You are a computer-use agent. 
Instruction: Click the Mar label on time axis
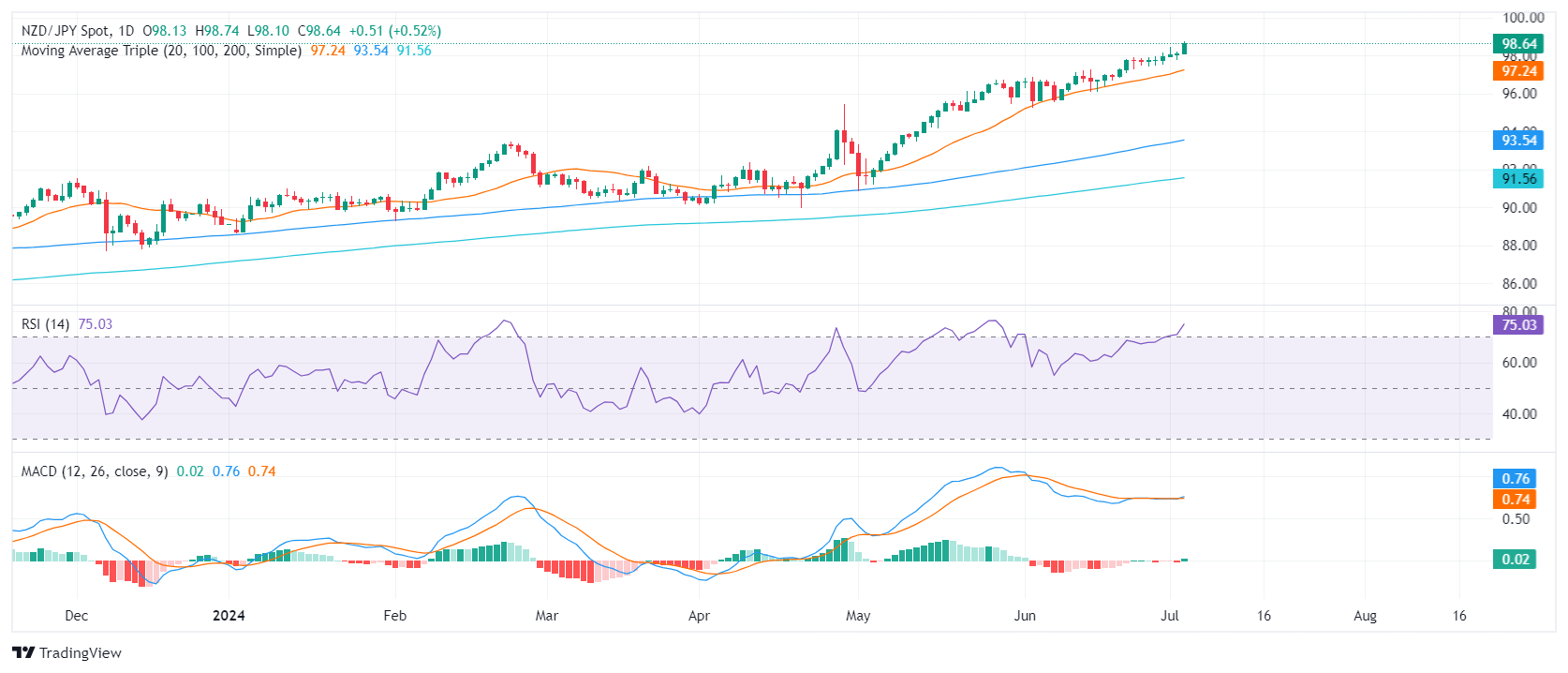(x=547, y=616)
